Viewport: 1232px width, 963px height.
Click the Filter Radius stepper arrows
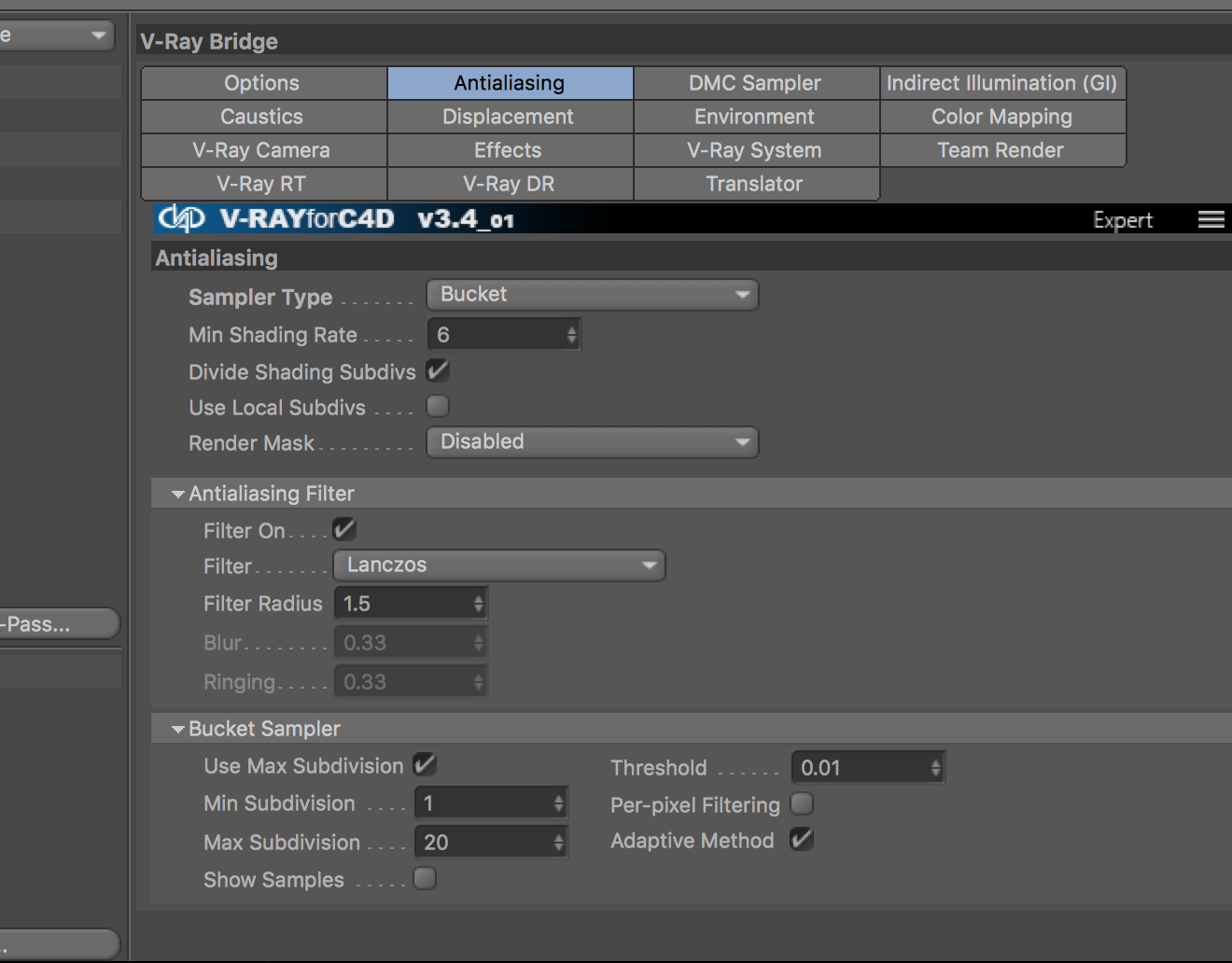[x=479, y=604]
